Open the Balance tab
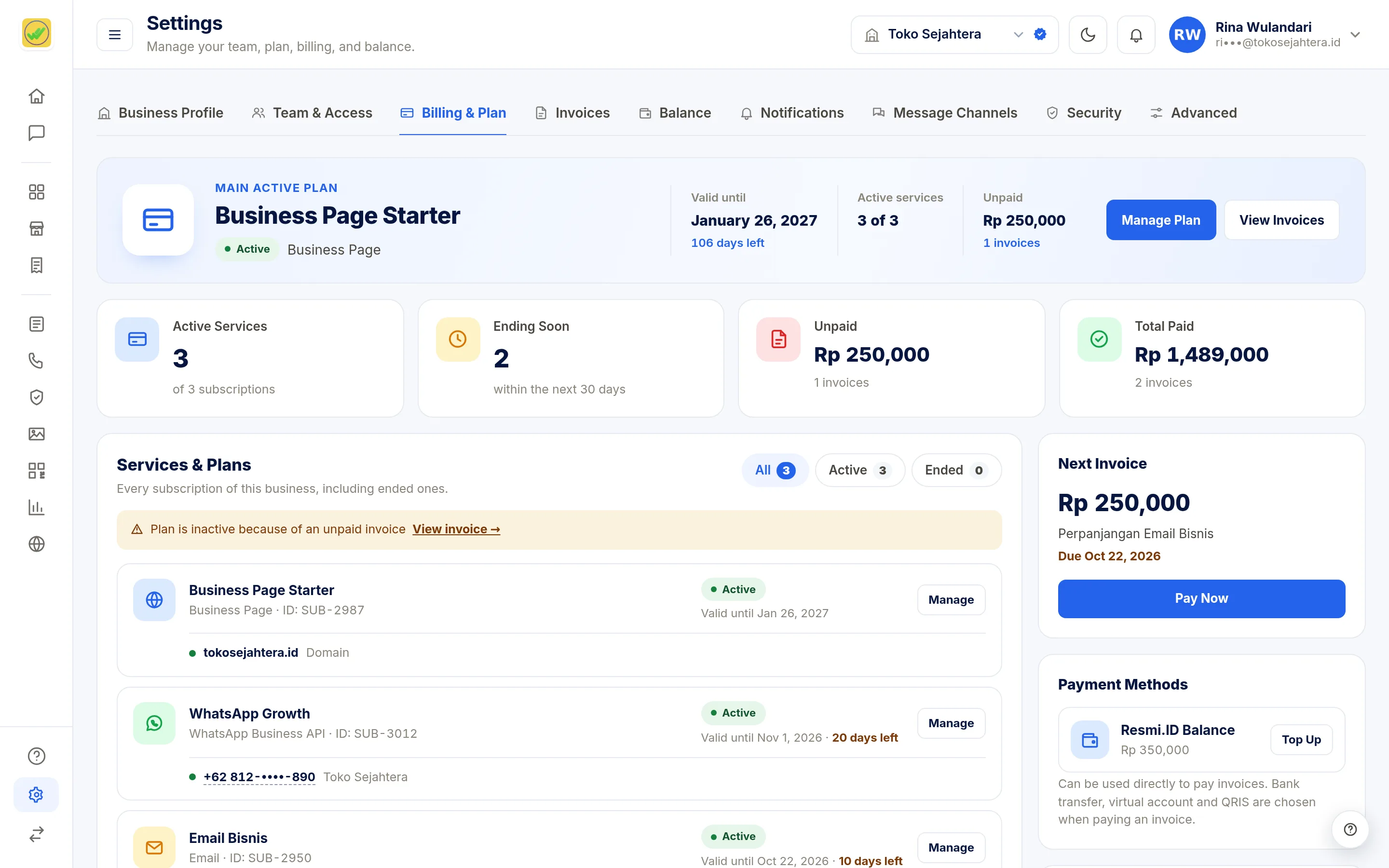Screen dimensions: 1389x868 [x=675, y=113]
